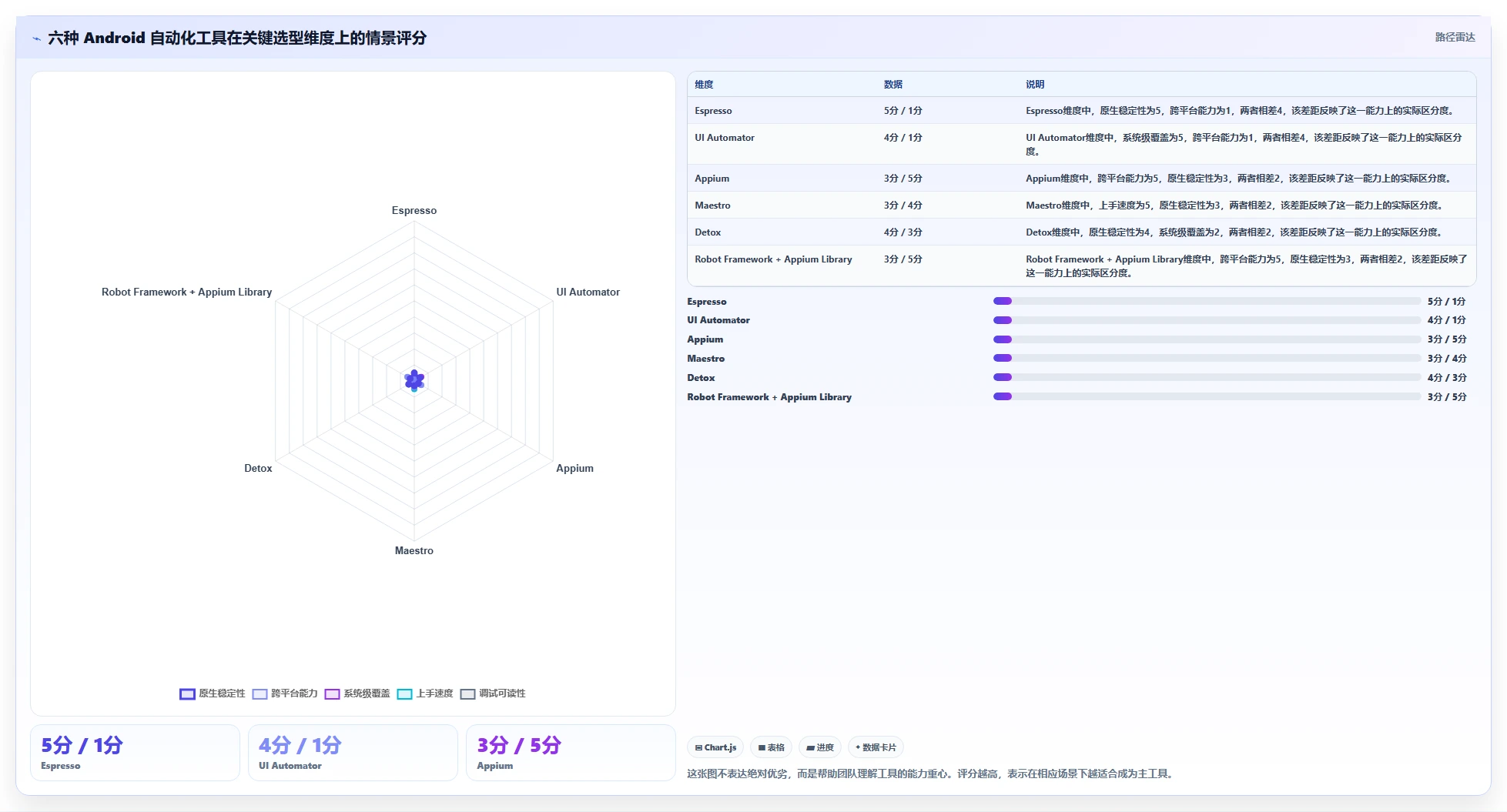Toggle 跨平台能力 legend dataset

tap(285, 693)
